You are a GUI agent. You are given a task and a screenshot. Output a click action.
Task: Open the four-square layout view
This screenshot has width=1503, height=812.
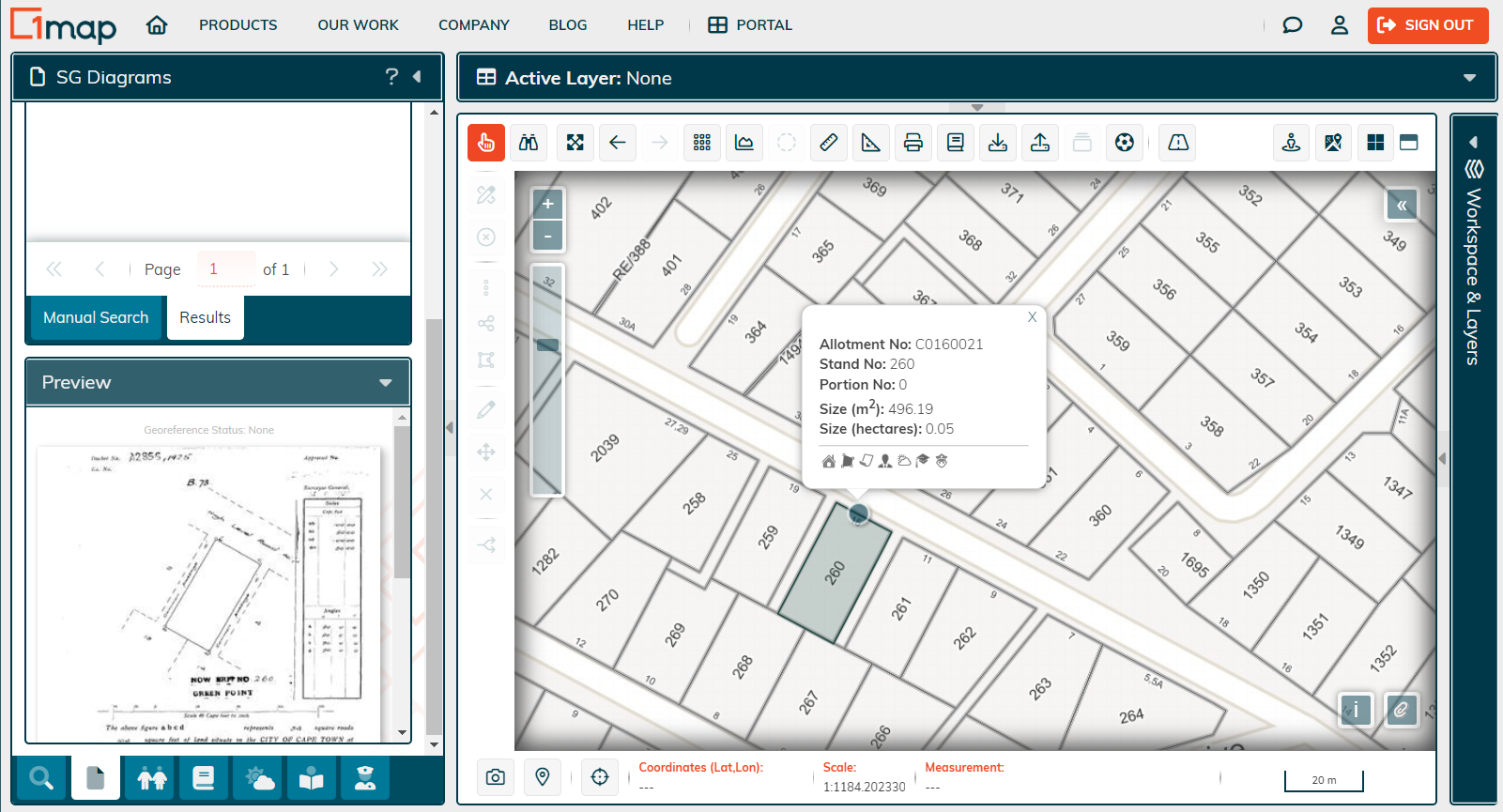point(1375,143)
